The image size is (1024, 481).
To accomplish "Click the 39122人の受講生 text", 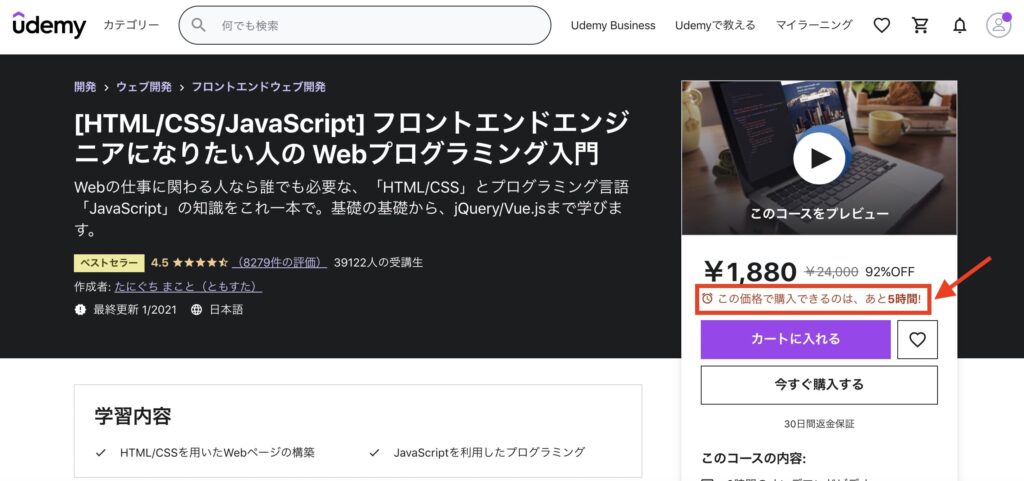I will 378,263.
